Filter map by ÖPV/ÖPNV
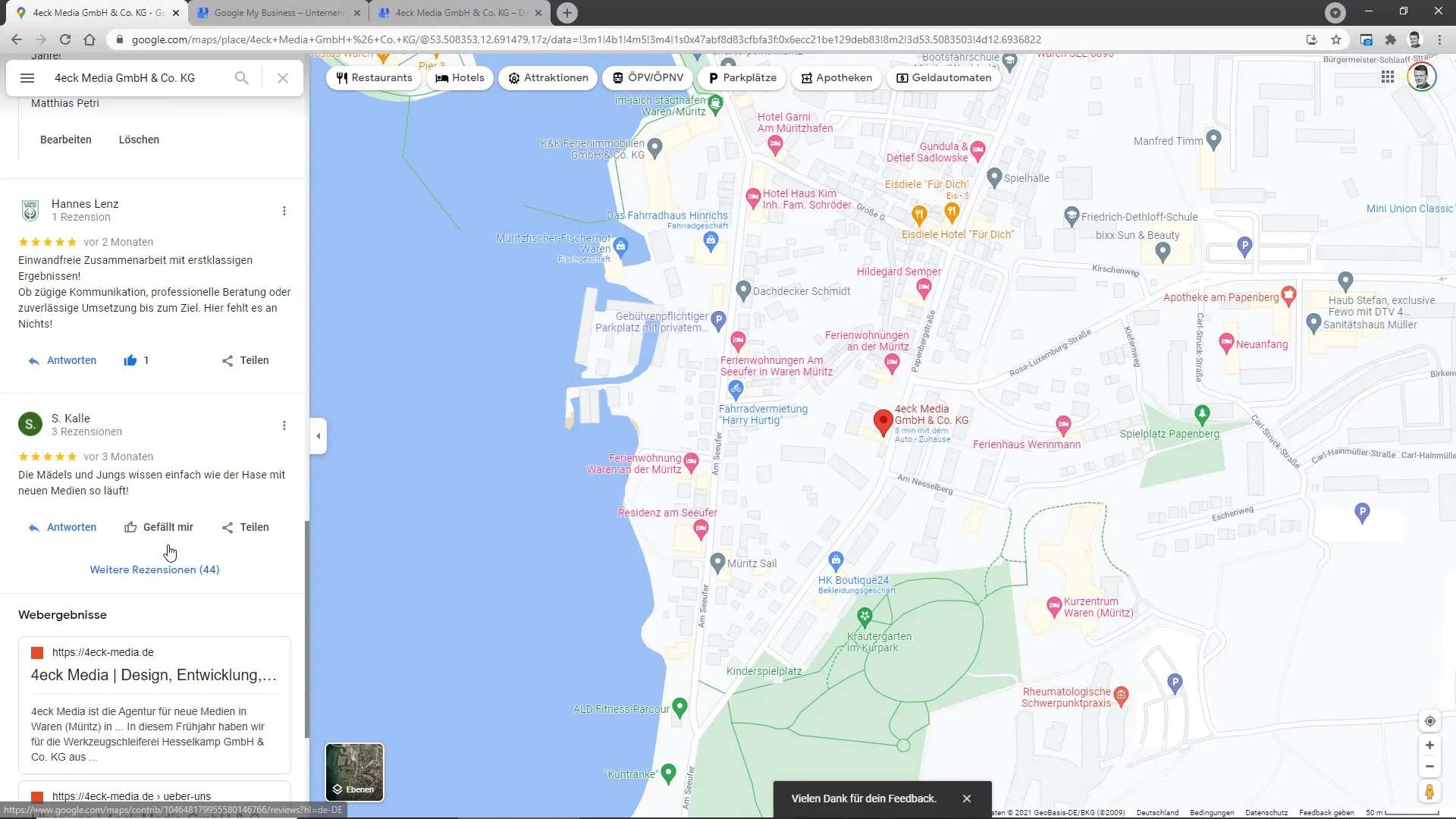The image size is (1456, 819). (x=648, y=78)
